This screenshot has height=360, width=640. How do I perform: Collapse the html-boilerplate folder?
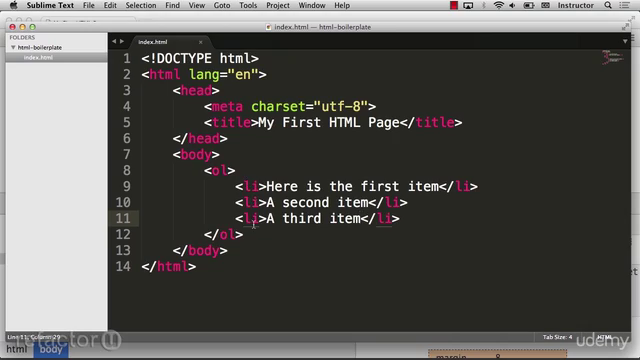point(13,47)
